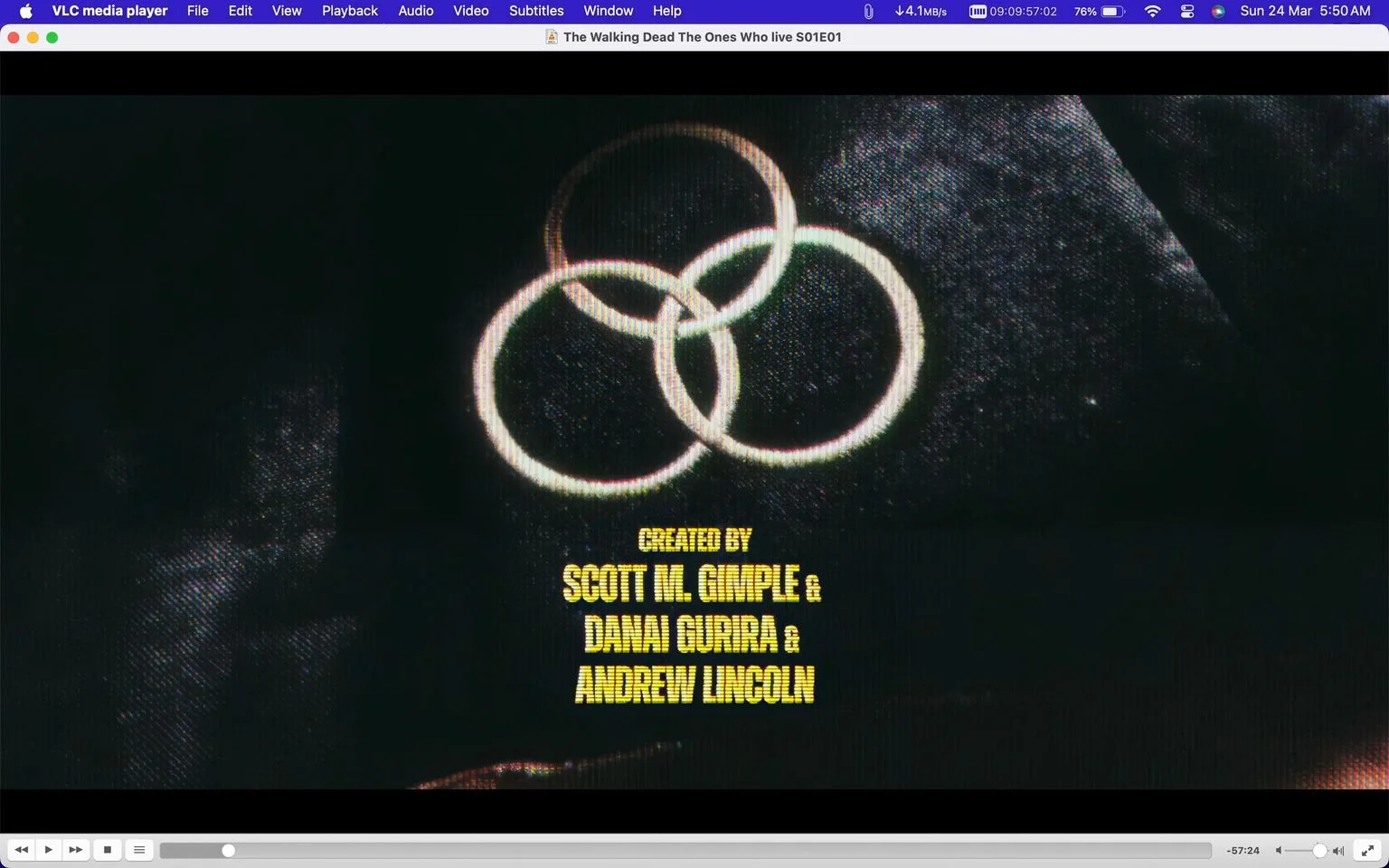Skip ahead with the fast-forward button

tap(76, 850)
